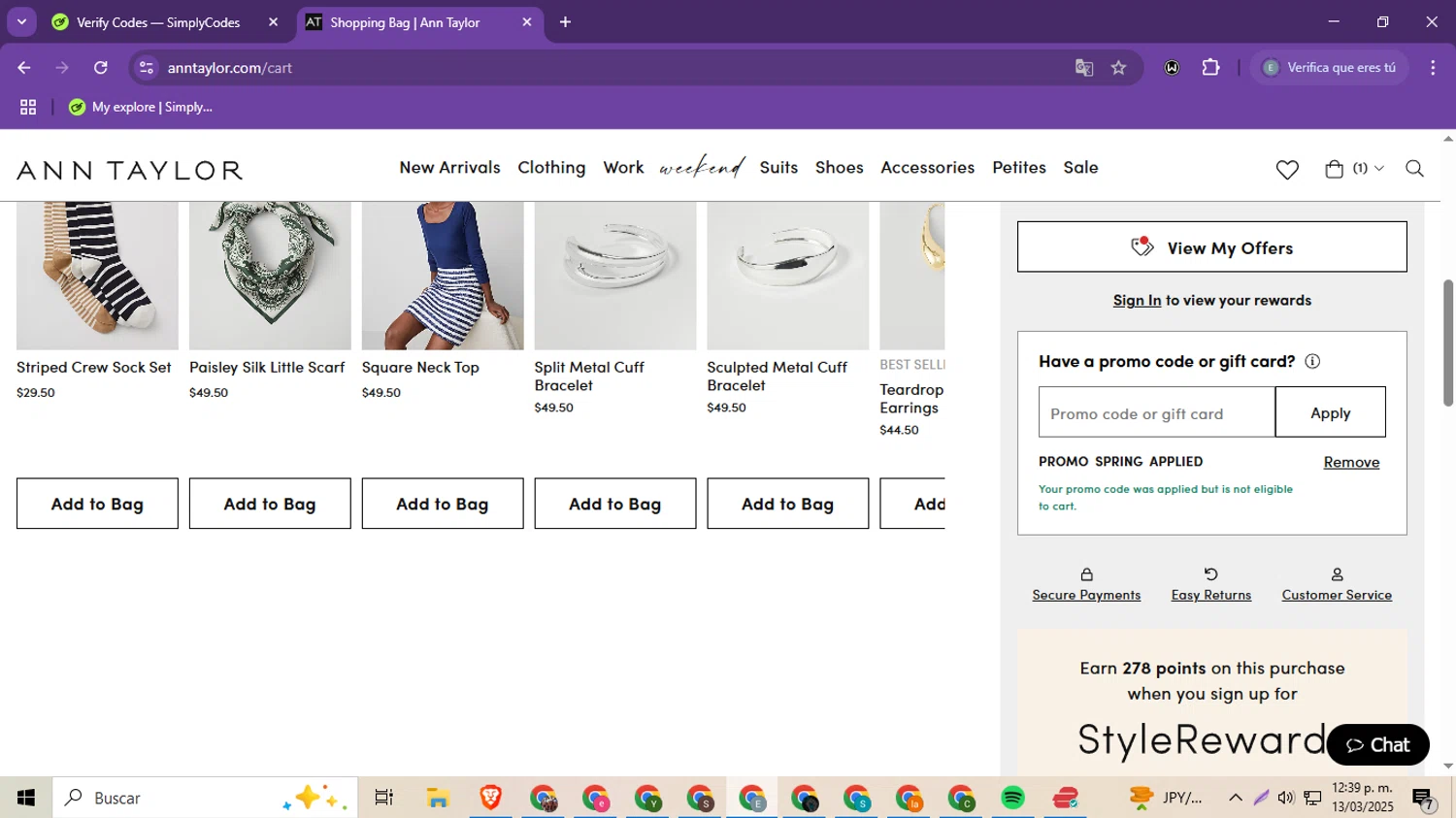Open the Suits menu
Screen dimensions: 1456x818
coord(778,168)
